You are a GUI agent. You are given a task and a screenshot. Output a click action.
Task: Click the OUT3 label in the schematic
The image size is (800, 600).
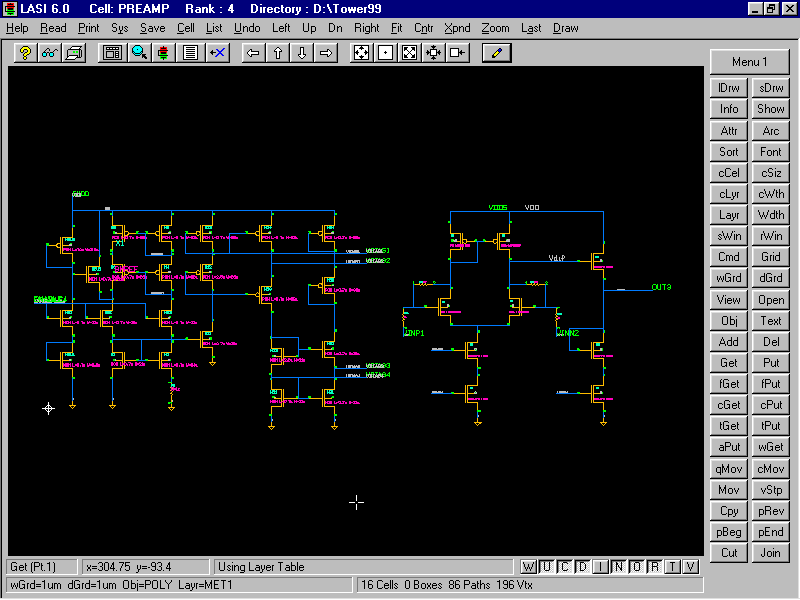tap(661, 288)
